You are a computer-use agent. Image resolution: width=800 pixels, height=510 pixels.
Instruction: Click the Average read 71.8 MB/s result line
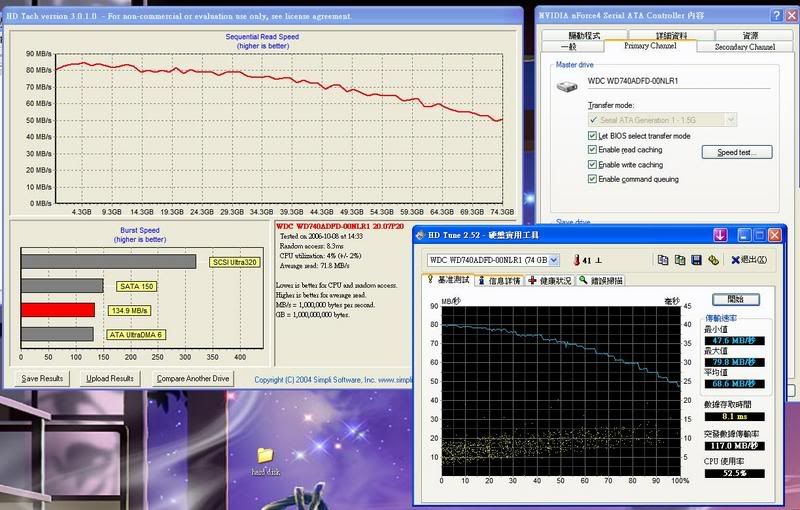314,266
